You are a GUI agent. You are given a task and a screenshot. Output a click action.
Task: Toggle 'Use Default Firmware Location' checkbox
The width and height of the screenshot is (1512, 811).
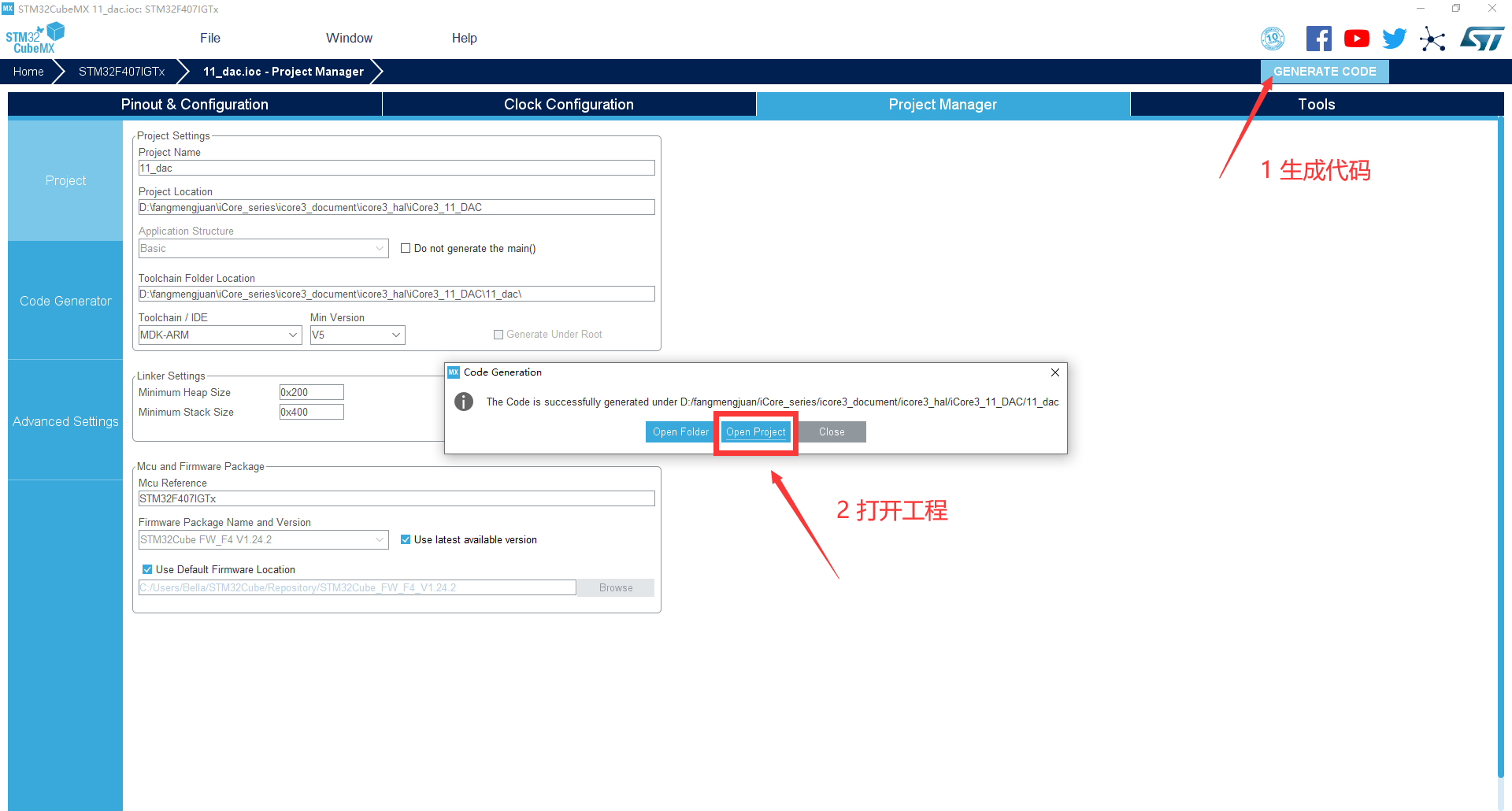(x=147, y=569)
